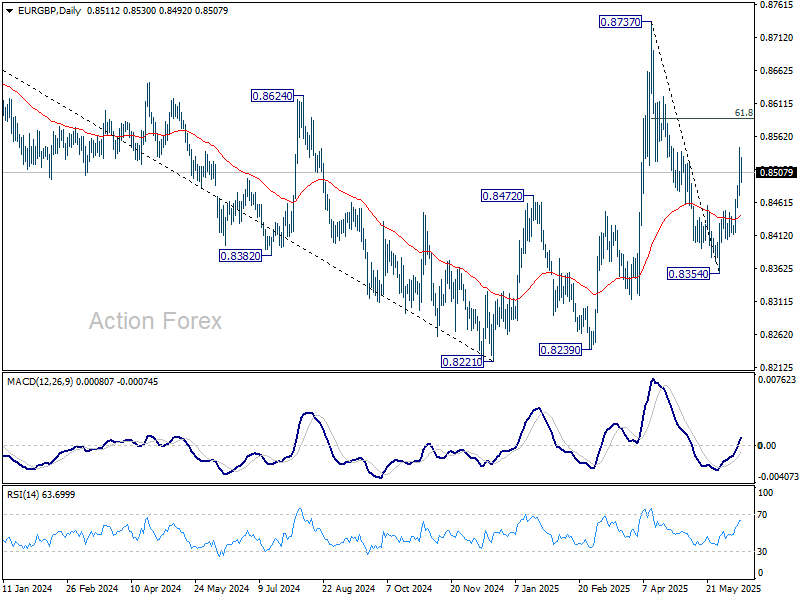Click the 0.87615 price axis value
This screenshot has height=600, width=800.
(x=777, y=5)
